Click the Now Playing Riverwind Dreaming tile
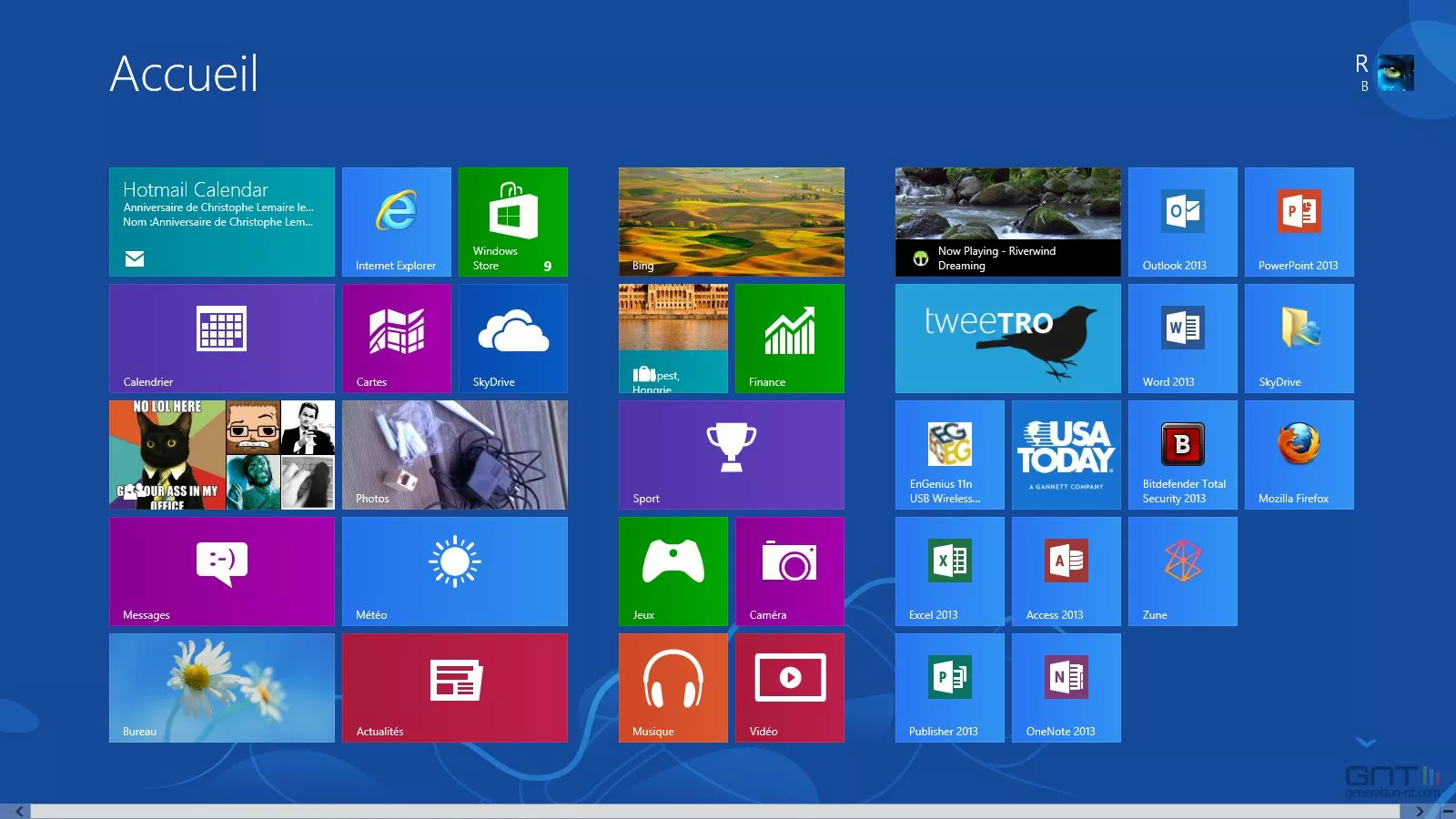Image resolution: width=1456 pixels, height=819 pixels. coord(1007,221)
